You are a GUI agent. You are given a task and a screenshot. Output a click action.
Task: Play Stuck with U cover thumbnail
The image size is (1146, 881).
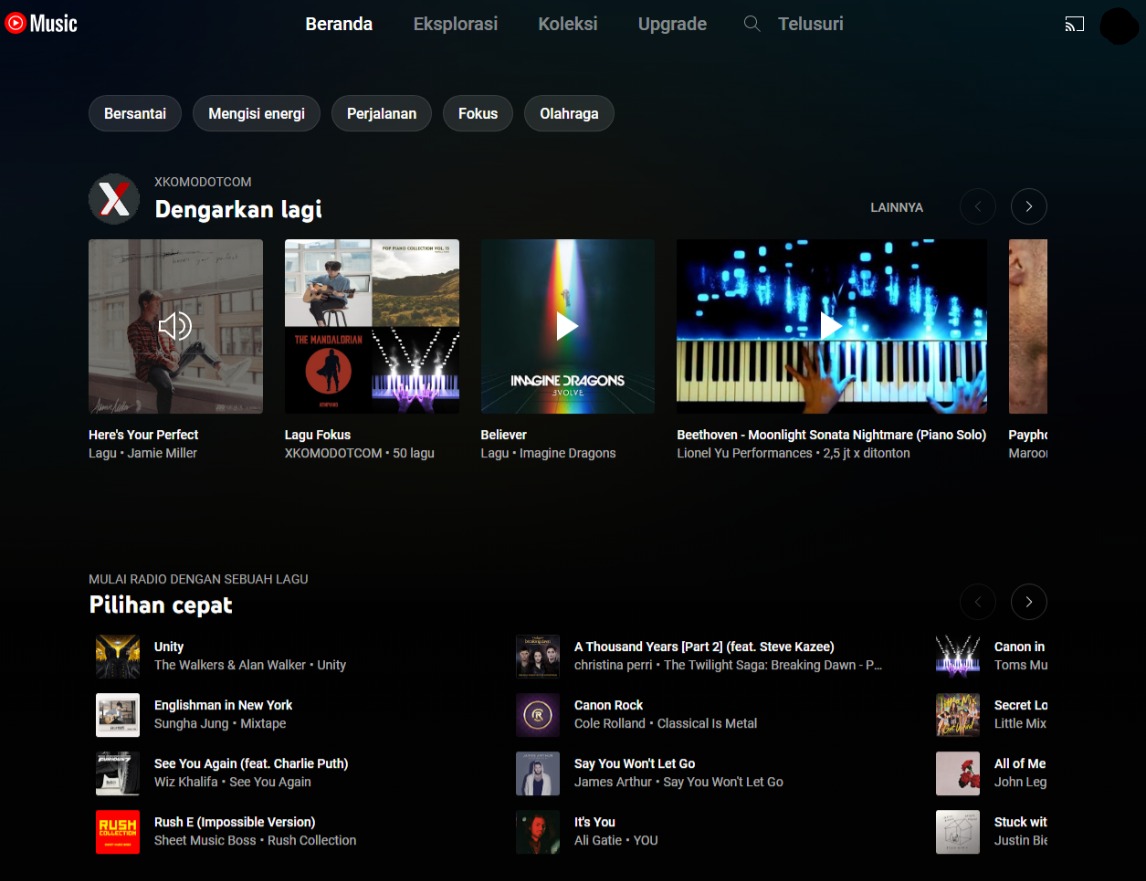tap(958, 832)
